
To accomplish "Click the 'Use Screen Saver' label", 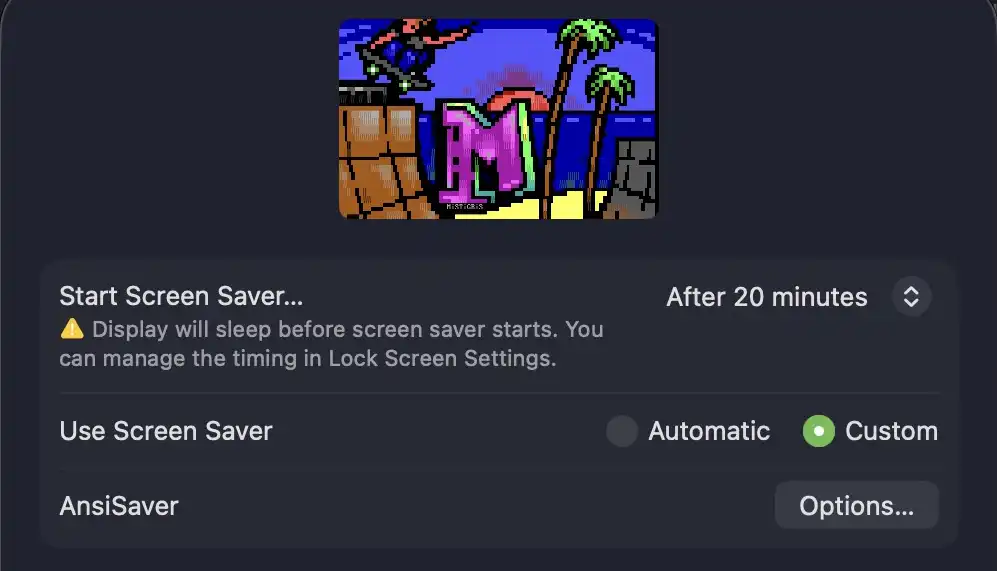I will pyautogui.click(x=166, y=431).
